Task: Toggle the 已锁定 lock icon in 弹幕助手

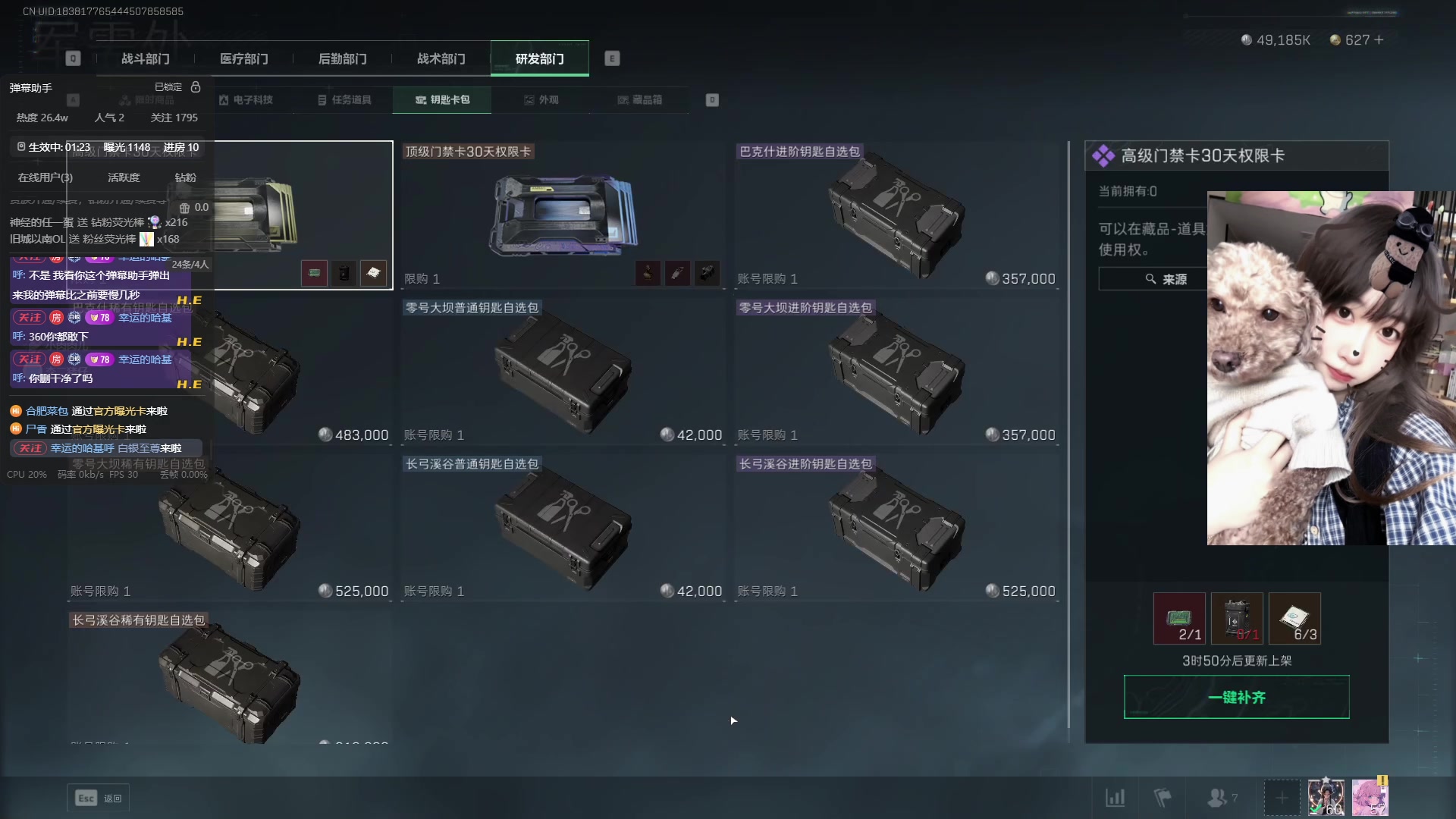Action: (196, 87)
